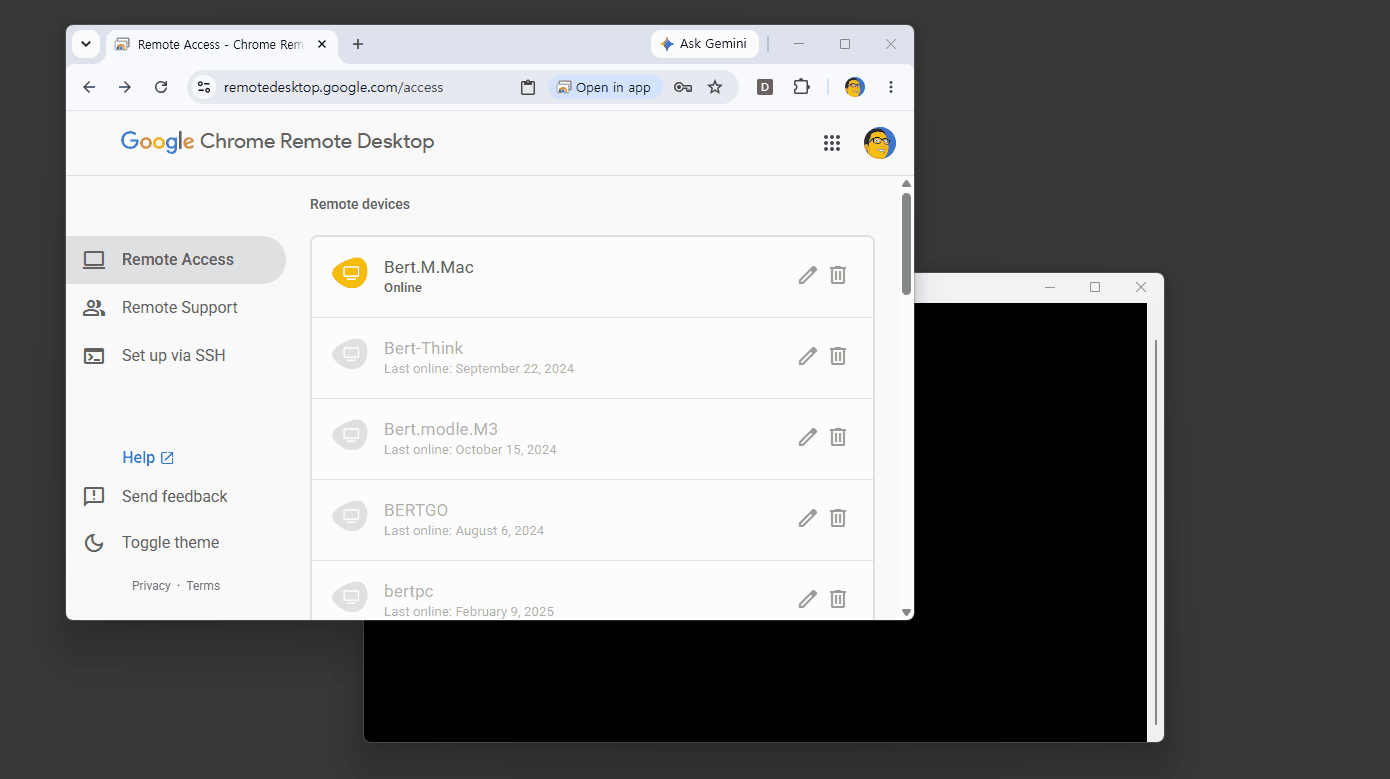Delete the Bert-Think remote device
This screenshot has height=779, width=1390.
click(838, 356)
